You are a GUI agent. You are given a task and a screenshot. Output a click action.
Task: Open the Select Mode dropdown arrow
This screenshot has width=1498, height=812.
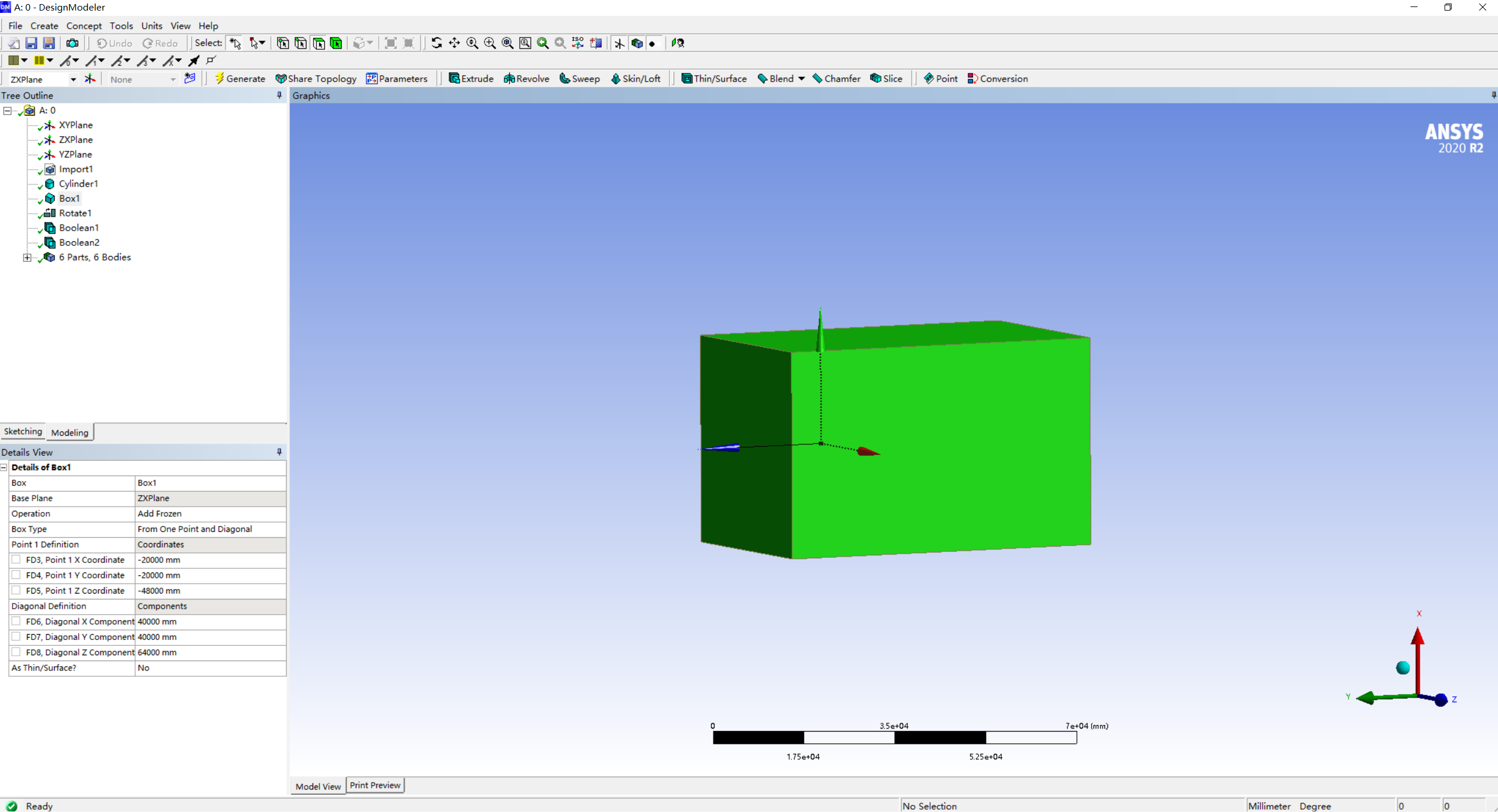click(x=262, y=43)
